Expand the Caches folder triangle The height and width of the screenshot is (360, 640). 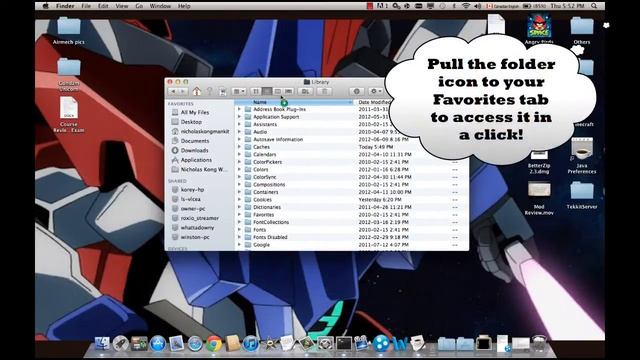(239, 147)
